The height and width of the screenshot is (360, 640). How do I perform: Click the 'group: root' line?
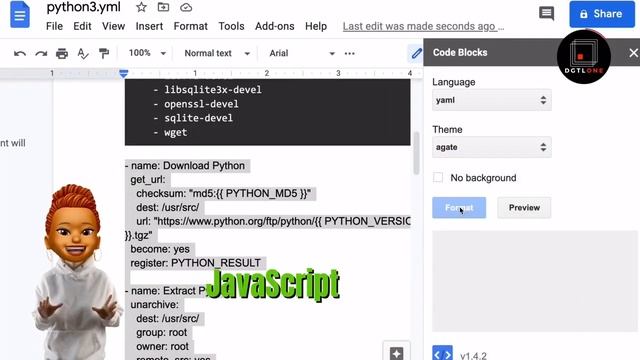click(x=162, y=332)
